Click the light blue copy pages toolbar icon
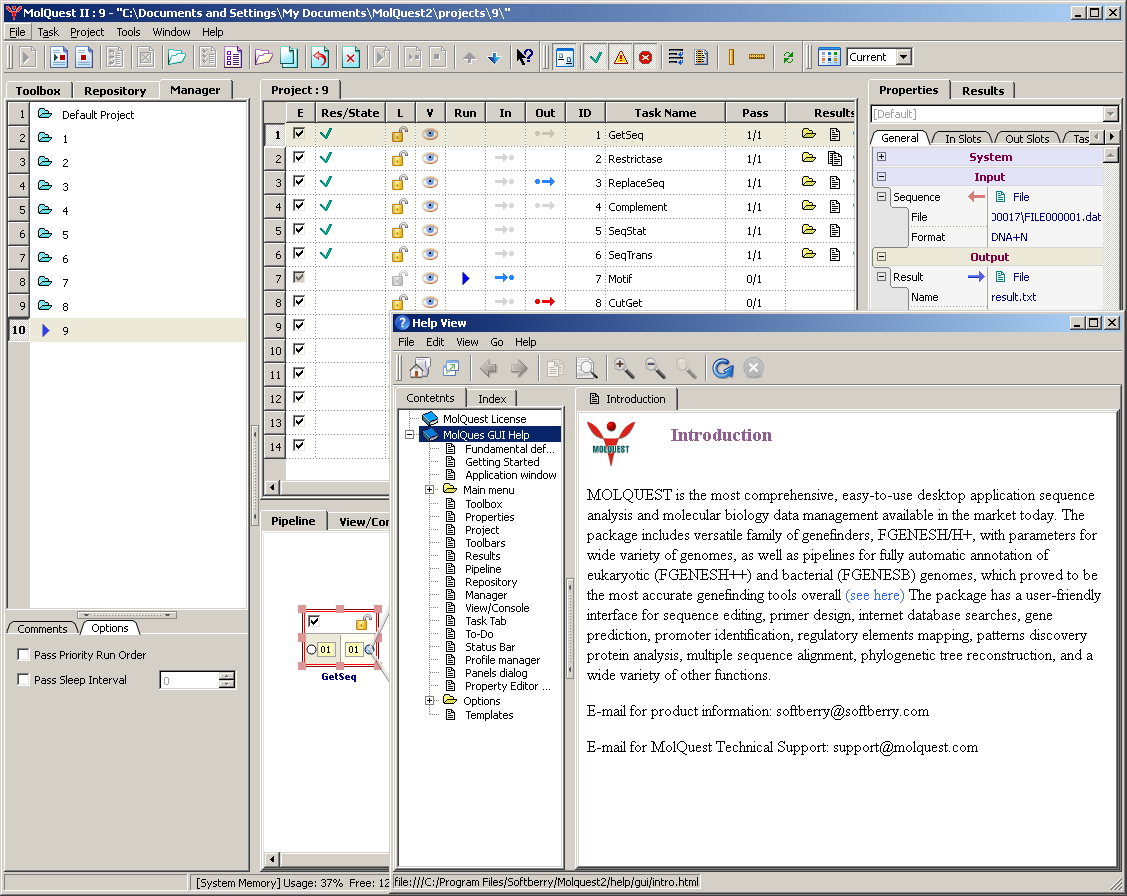 [289, 57]
